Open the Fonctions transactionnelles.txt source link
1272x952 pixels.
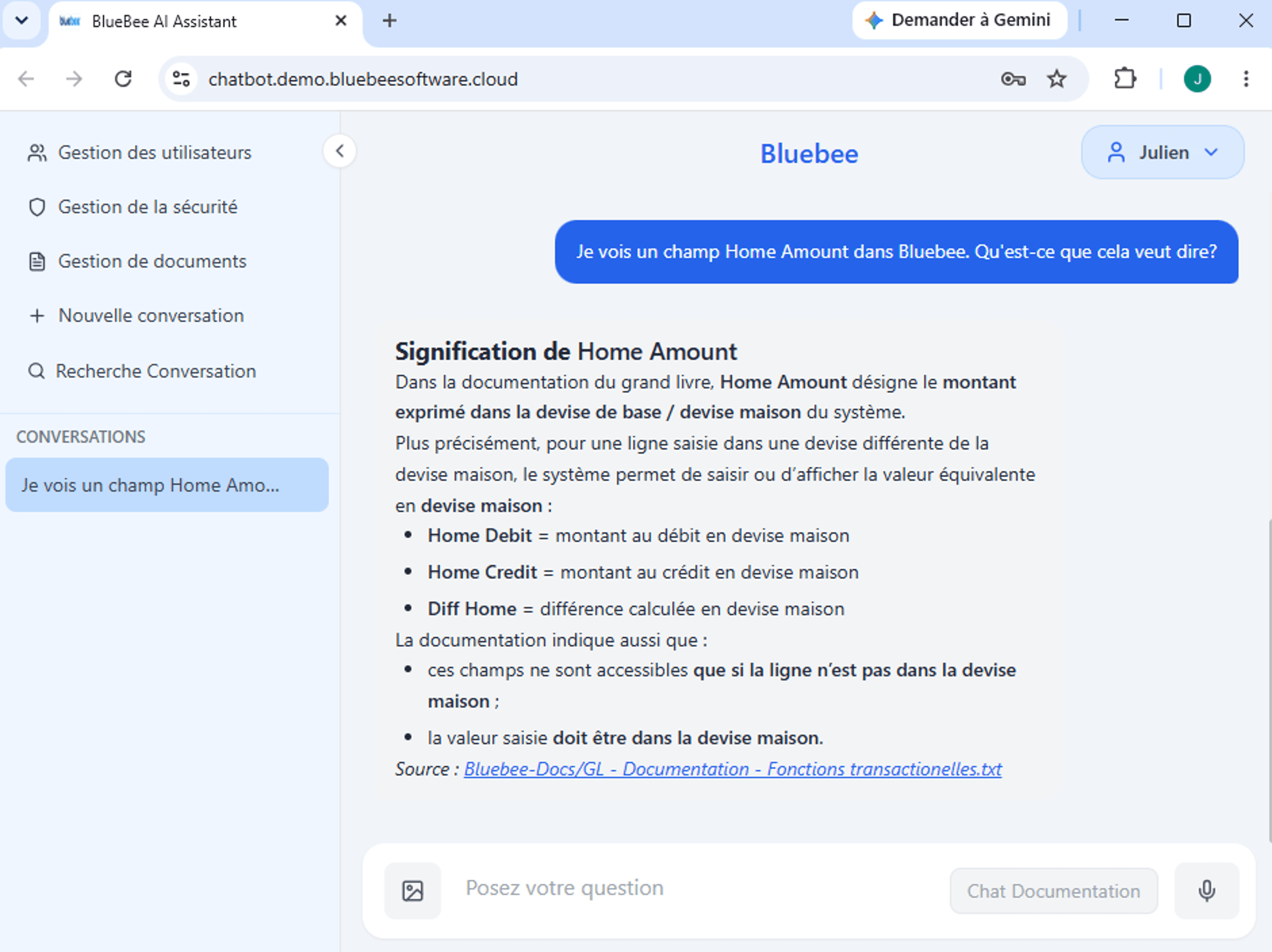pos(733,769)
